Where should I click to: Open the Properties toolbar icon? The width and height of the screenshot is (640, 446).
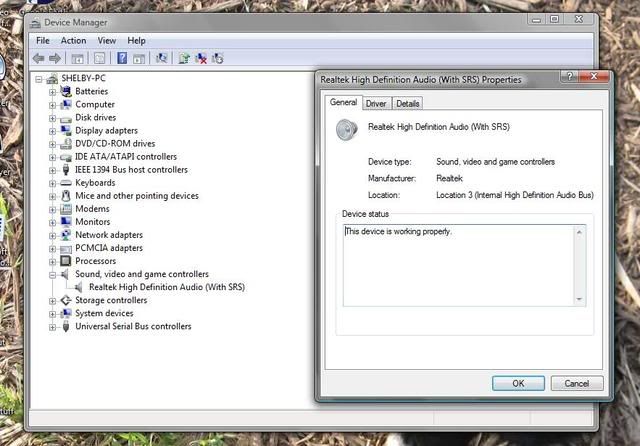coord(100,58)
